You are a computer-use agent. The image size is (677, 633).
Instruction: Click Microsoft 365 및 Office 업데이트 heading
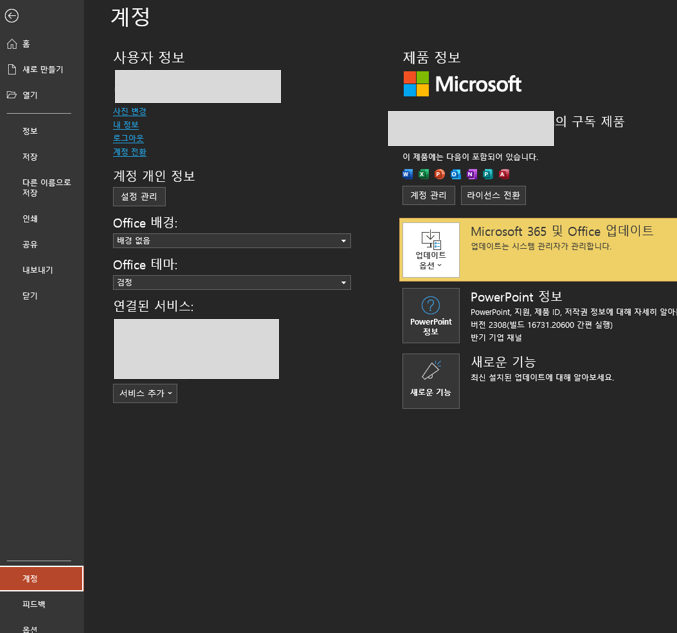(x=562, y=231)
